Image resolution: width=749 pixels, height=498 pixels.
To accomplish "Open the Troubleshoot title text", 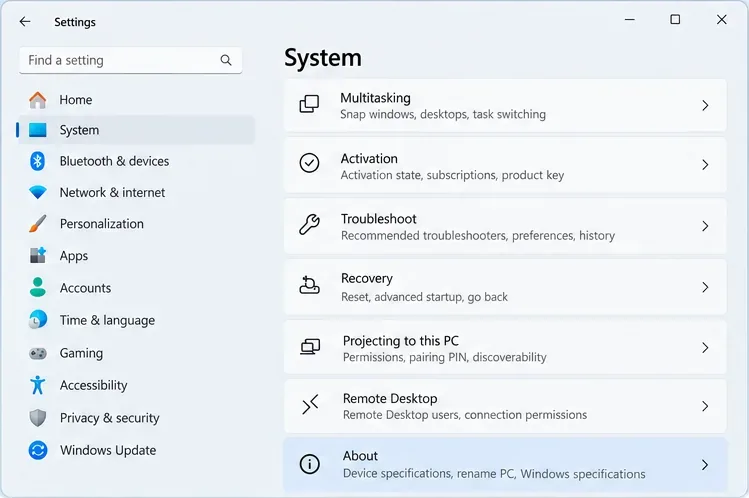I will 378,219.
